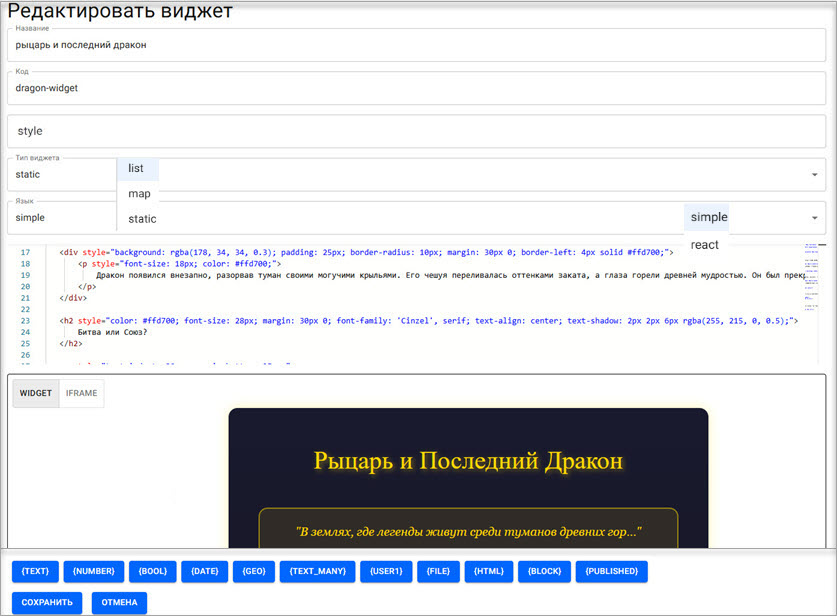837x616 pixels.
Task: Click the СОХРАНИТЬ save button
Action: 47,603
